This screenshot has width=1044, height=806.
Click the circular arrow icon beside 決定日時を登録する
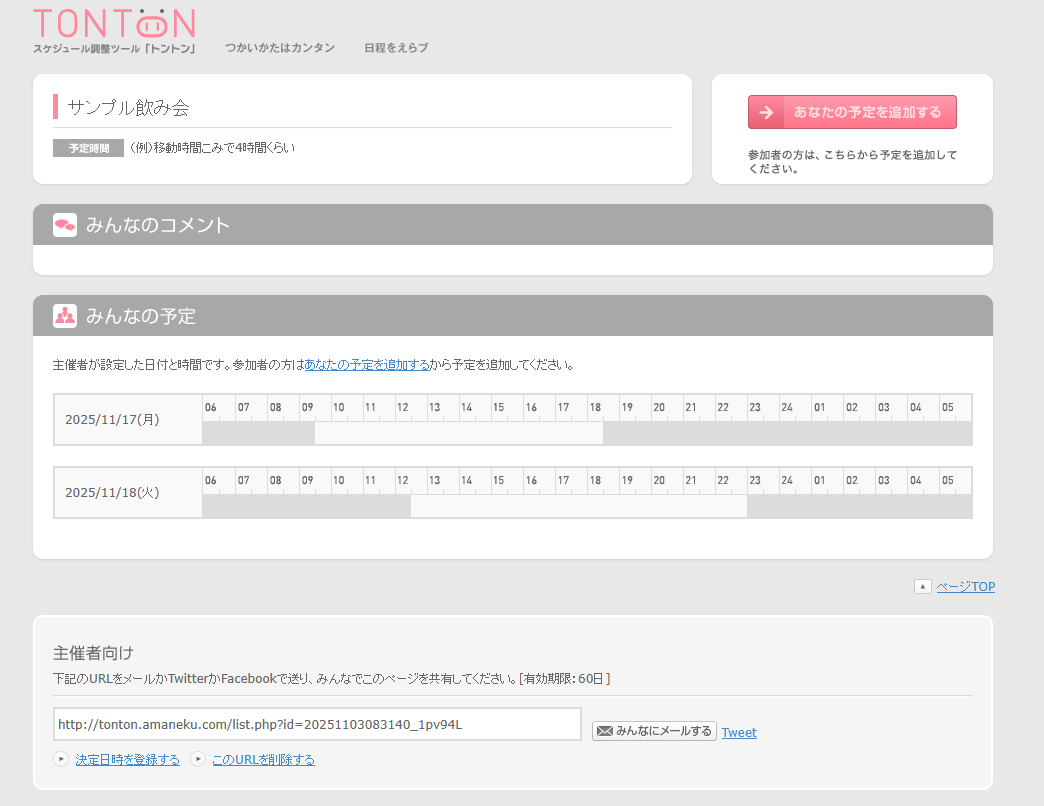60,759
